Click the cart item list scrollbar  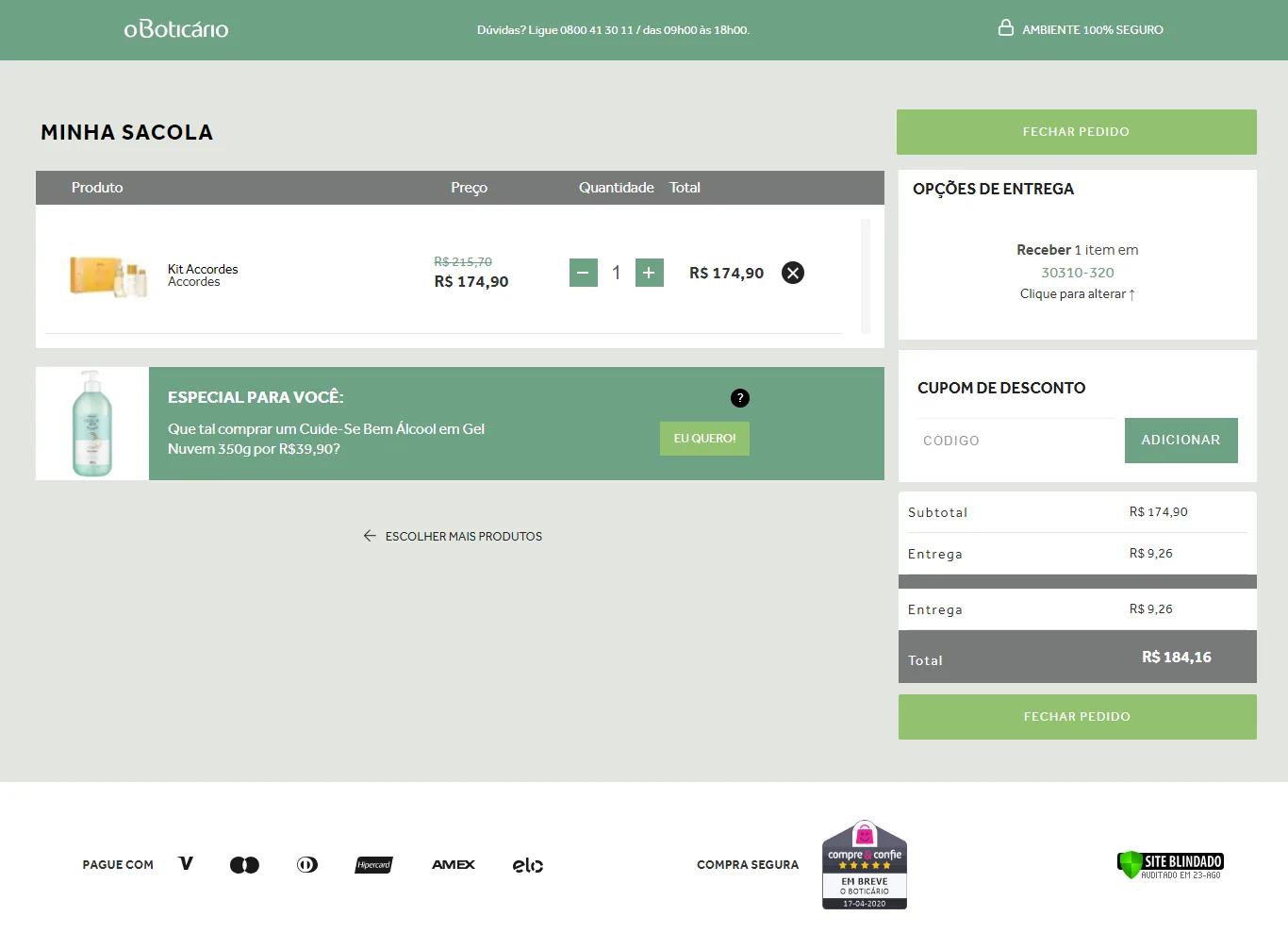point(866,276)
